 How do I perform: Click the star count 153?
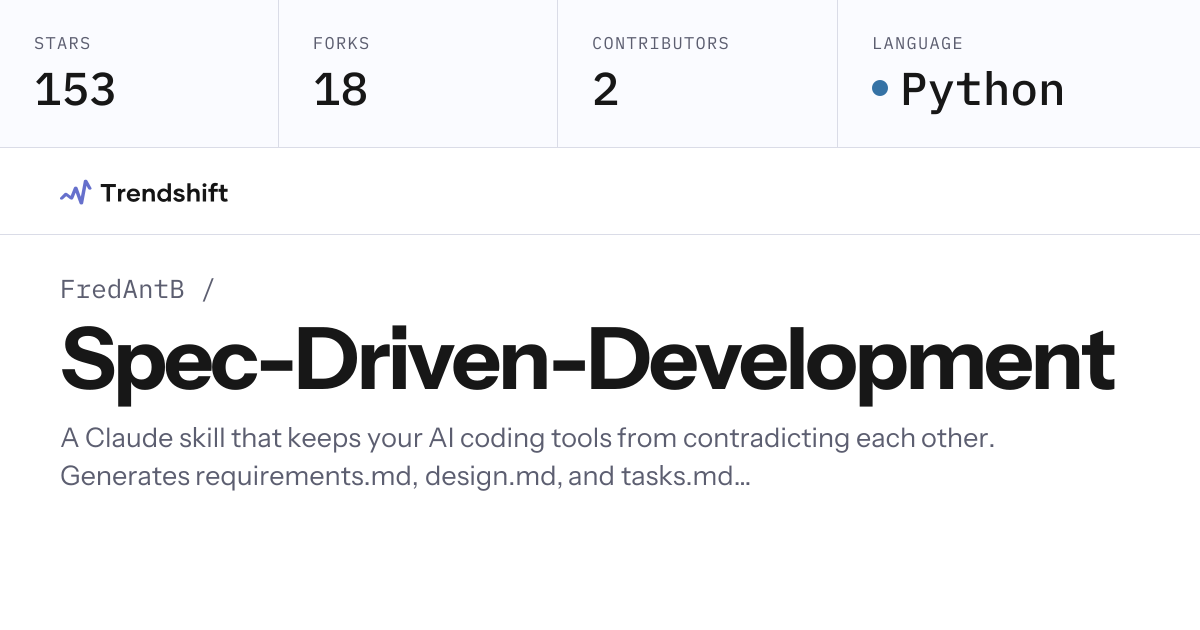click(75, 90)
